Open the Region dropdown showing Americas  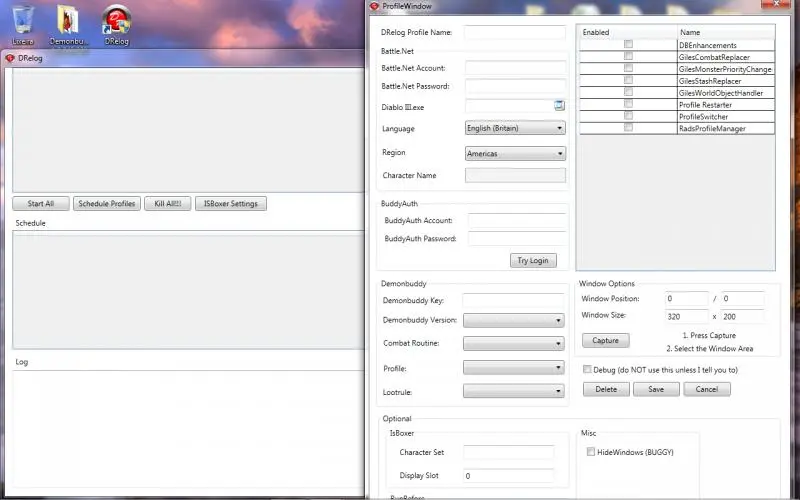[x=515, y=153]
